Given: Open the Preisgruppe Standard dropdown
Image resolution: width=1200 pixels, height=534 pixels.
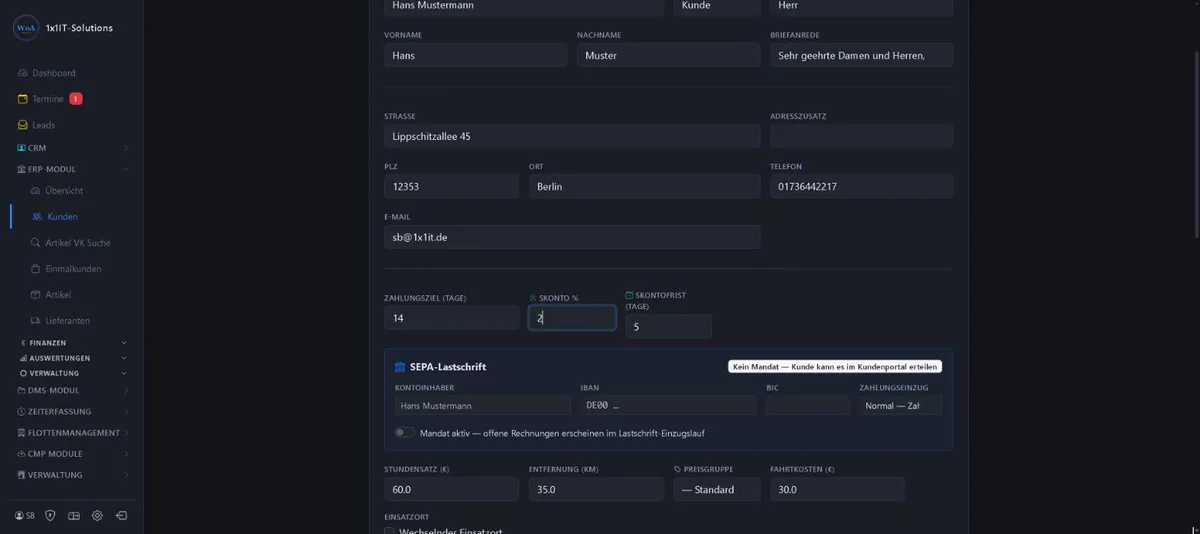Looking at the screenshot, I should tap(716, 490).
